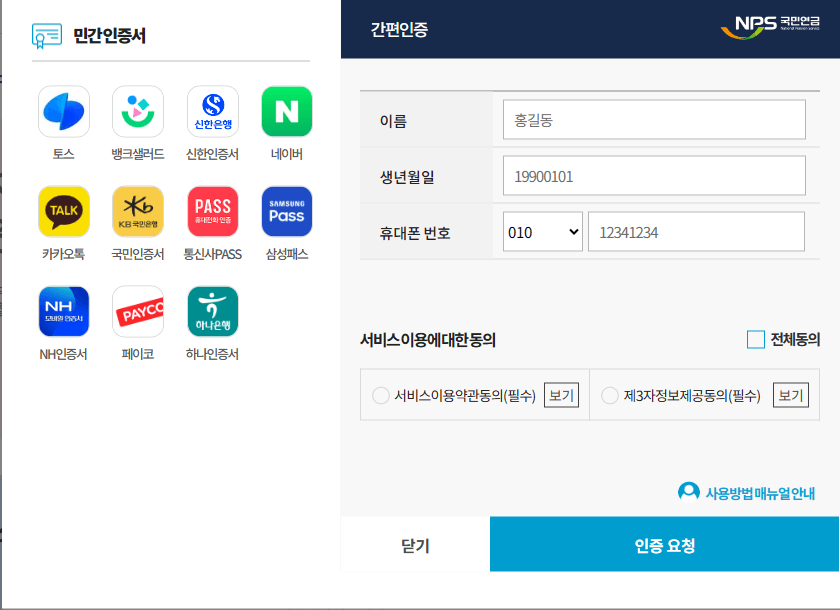This screenshot has width=840, height=610.
Task: Select the 서비스이용약관동의 radio button
Action: click(x=381, y=394)
